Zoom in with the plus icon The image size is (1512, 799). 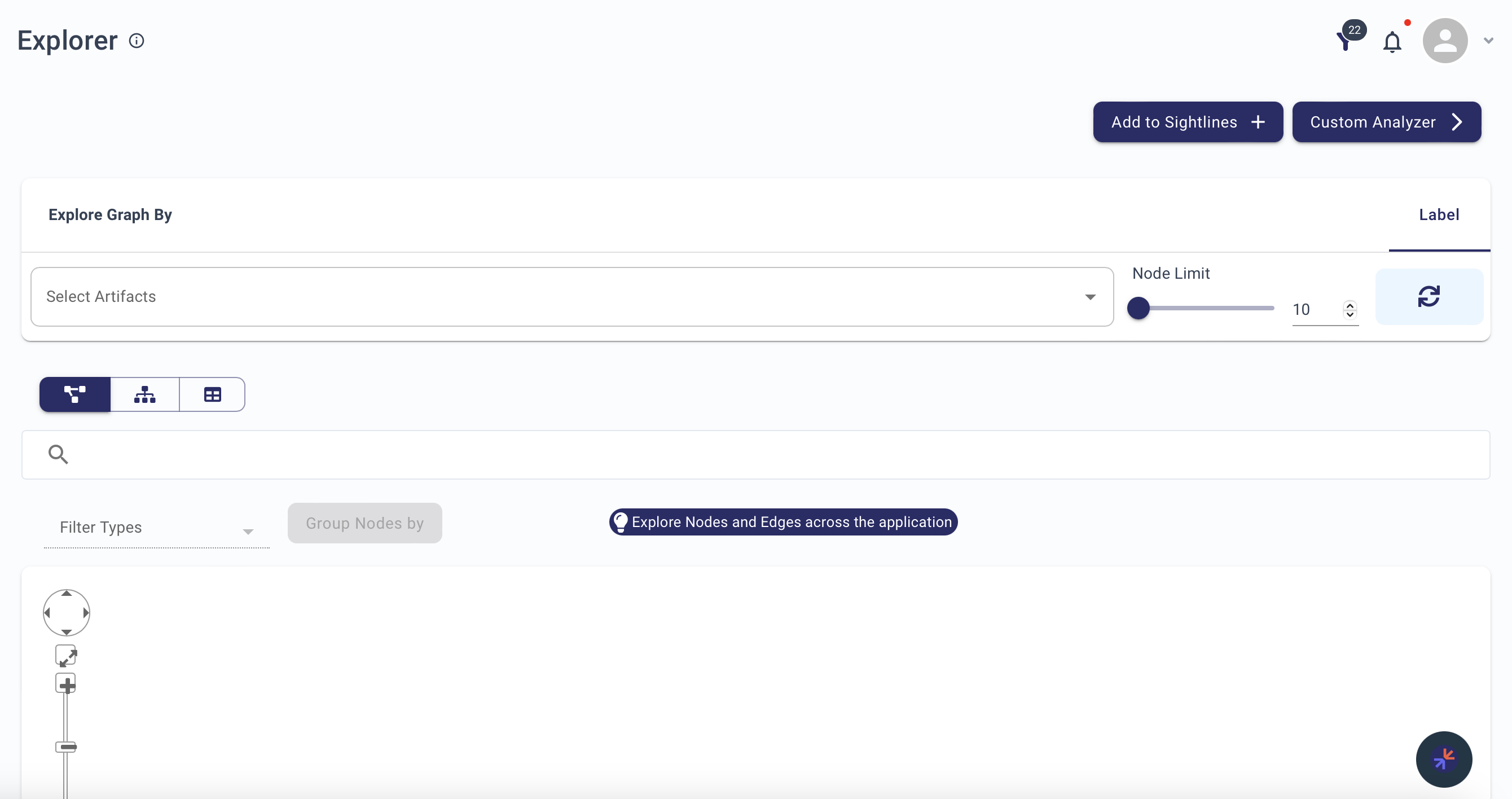tap(67, 684)
